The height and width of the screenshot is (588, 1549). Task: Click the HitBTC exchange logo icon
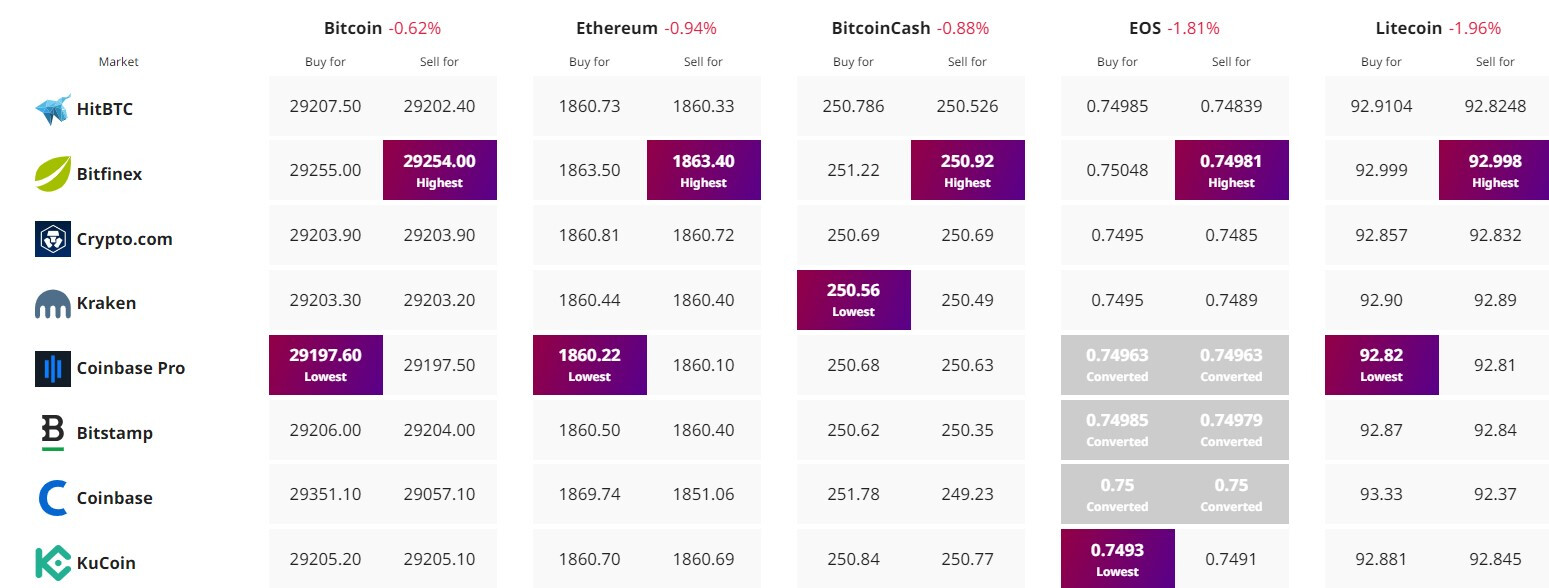53,109
